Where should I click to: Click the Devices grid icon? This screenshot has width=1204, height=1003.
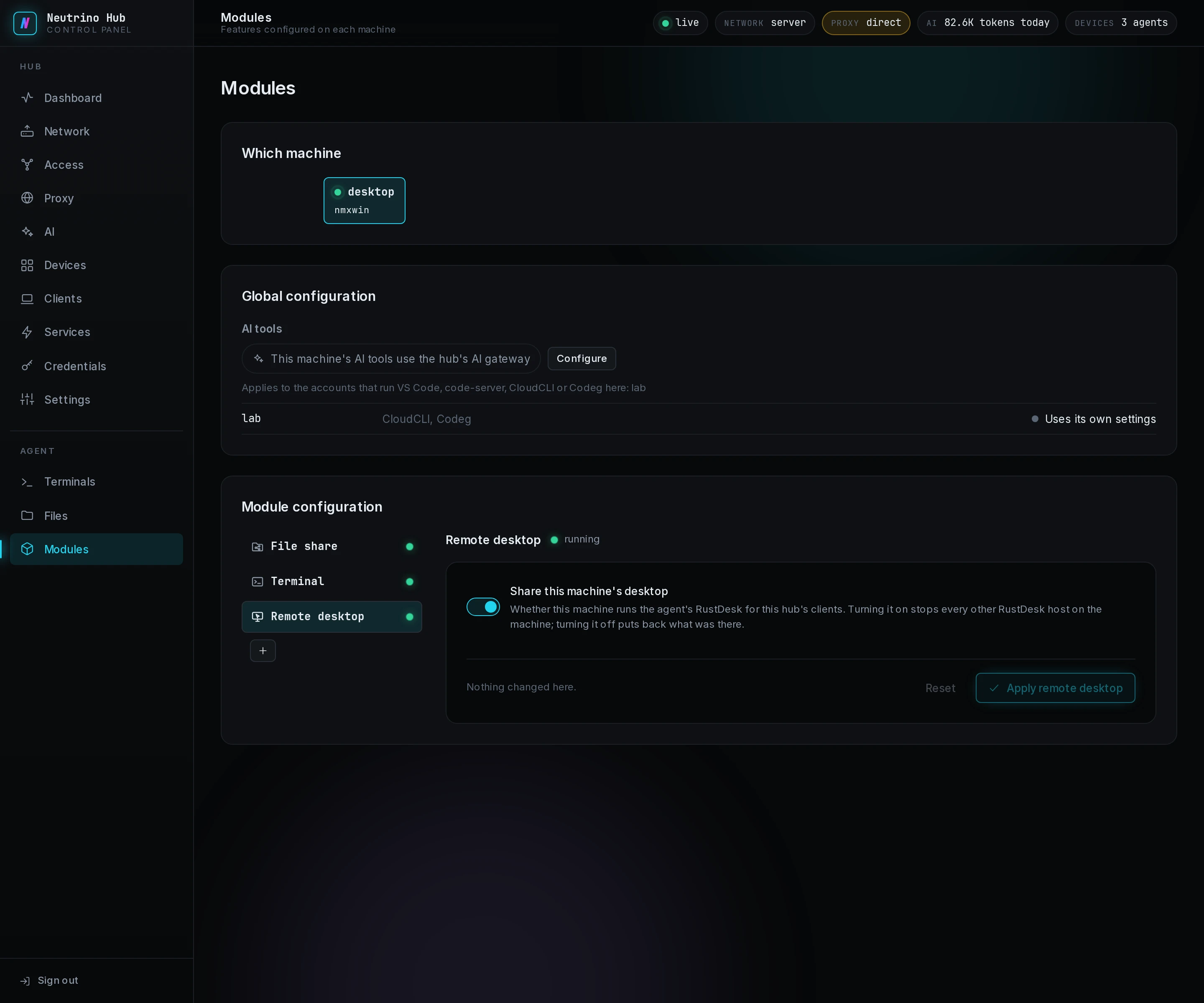(27, 265)
